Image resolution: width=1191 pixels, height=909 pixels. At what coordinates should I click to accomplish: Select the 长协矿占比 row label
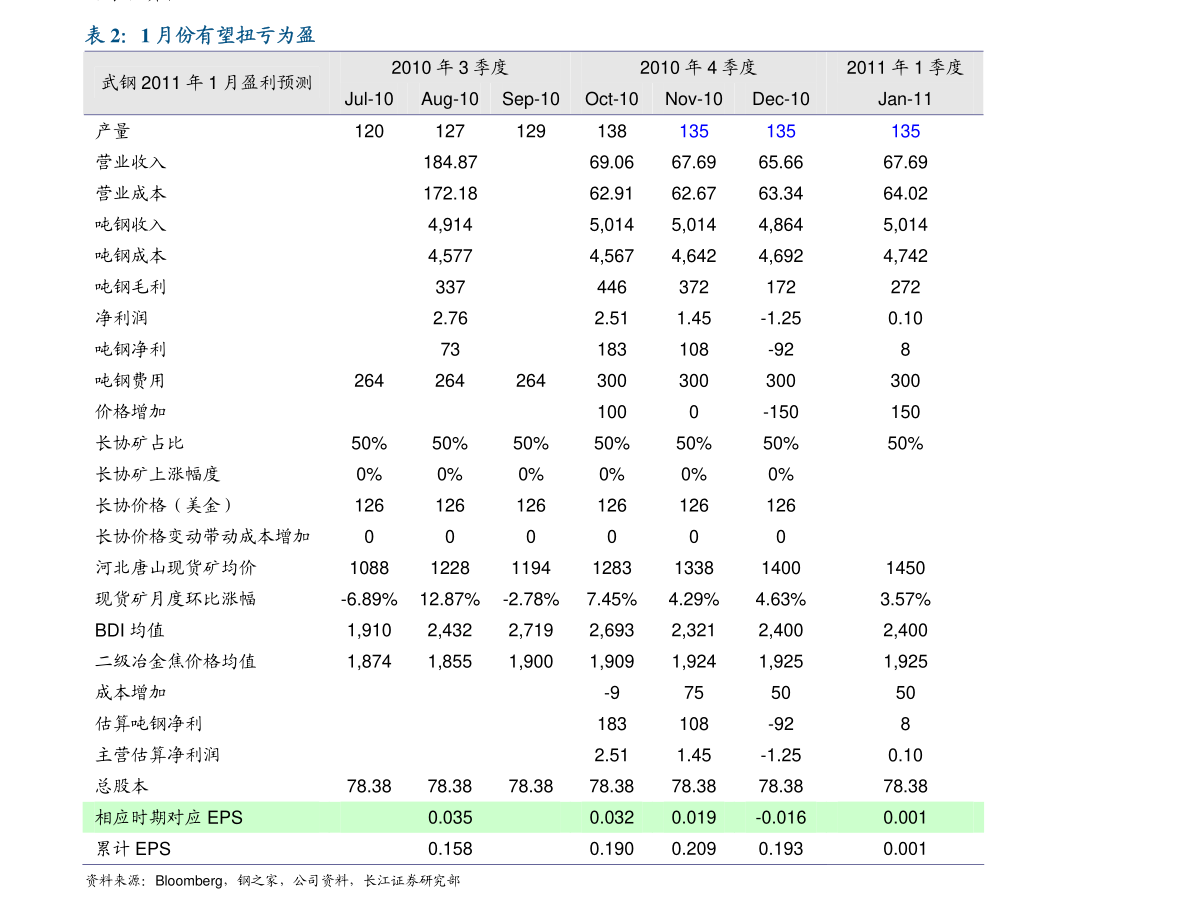point(139,443)
